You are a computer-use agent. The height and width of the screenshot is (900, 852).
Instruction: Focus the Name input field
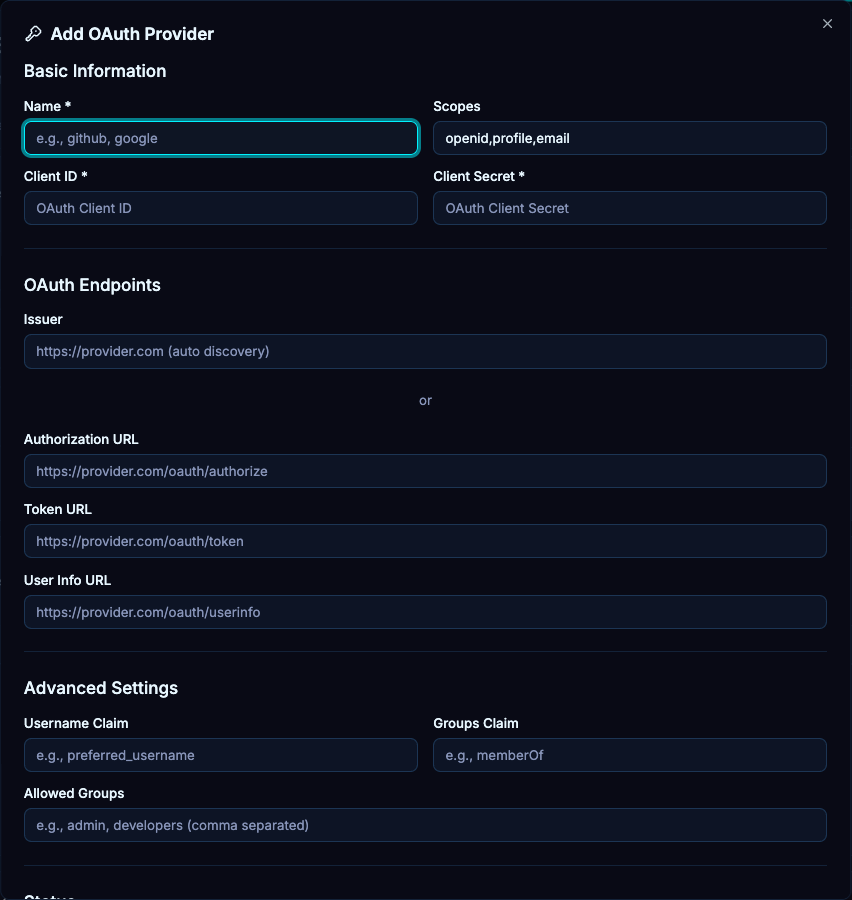[x=220, y=138]
